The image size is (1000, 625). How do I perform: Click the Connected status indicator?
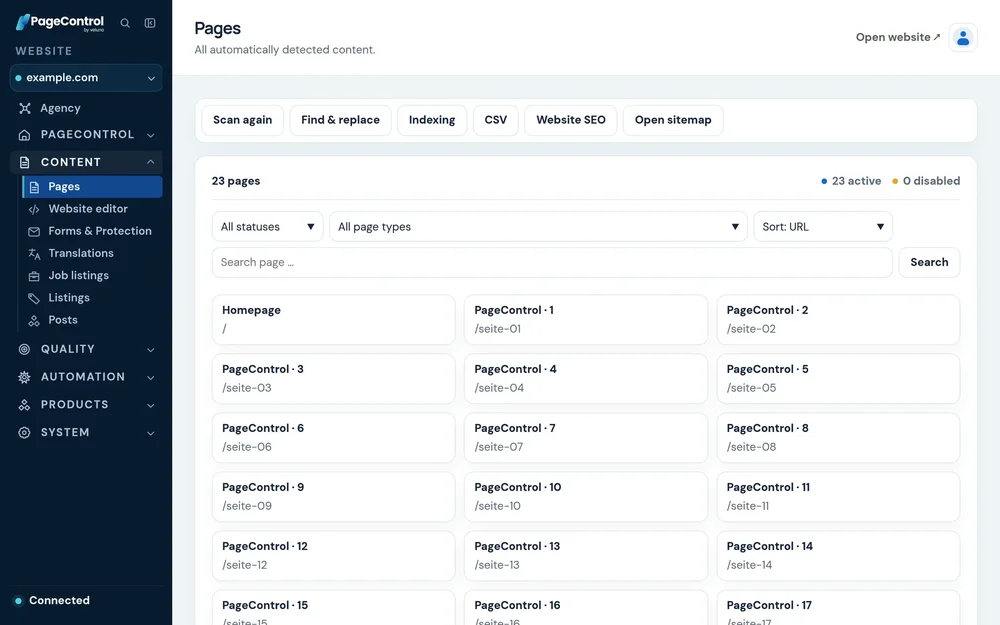tap(52, 601)
